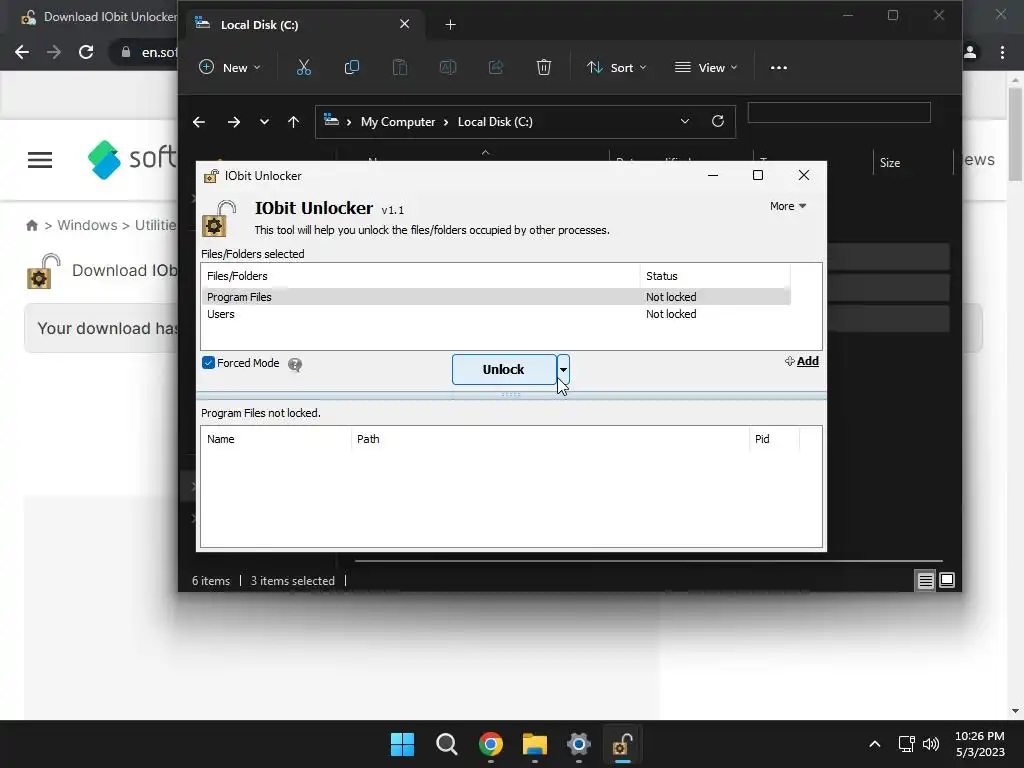This screenshot has width=1024, height=768.
Task: Open the Unlock options dropdown arrow
Action: [563, 370]
